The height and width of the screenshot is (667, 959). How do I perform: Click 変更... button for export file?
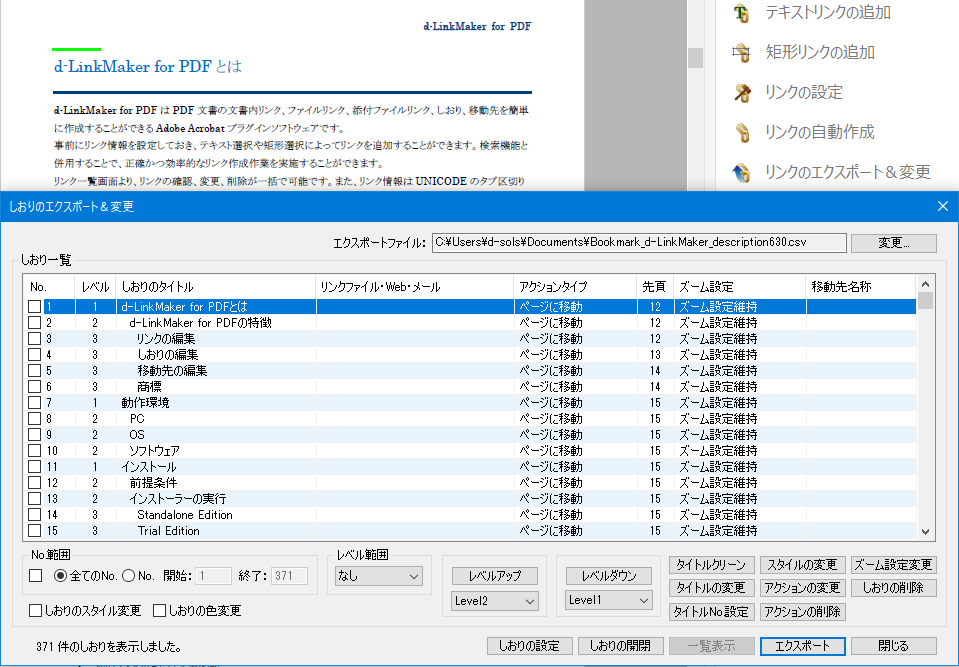pos(894,243)
